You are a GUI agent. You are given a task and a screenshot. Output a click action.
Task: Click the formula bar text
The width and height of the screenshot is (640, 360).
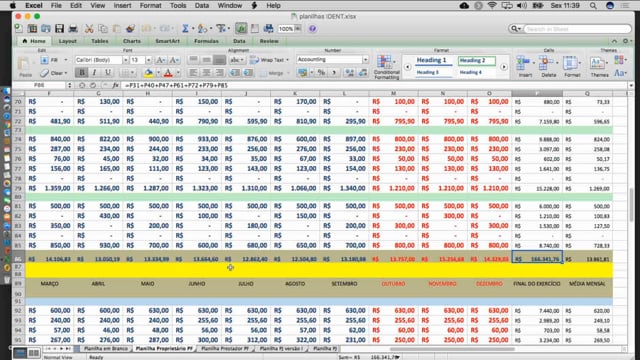click(176, 85)
